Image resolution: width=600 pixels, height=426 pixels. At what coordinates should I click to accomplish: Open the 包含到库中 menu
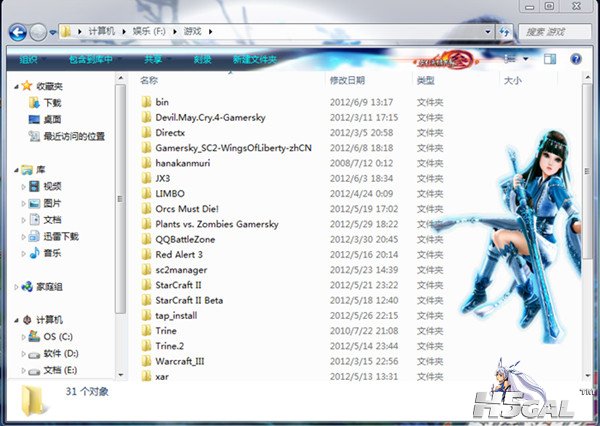coord(91,60)
